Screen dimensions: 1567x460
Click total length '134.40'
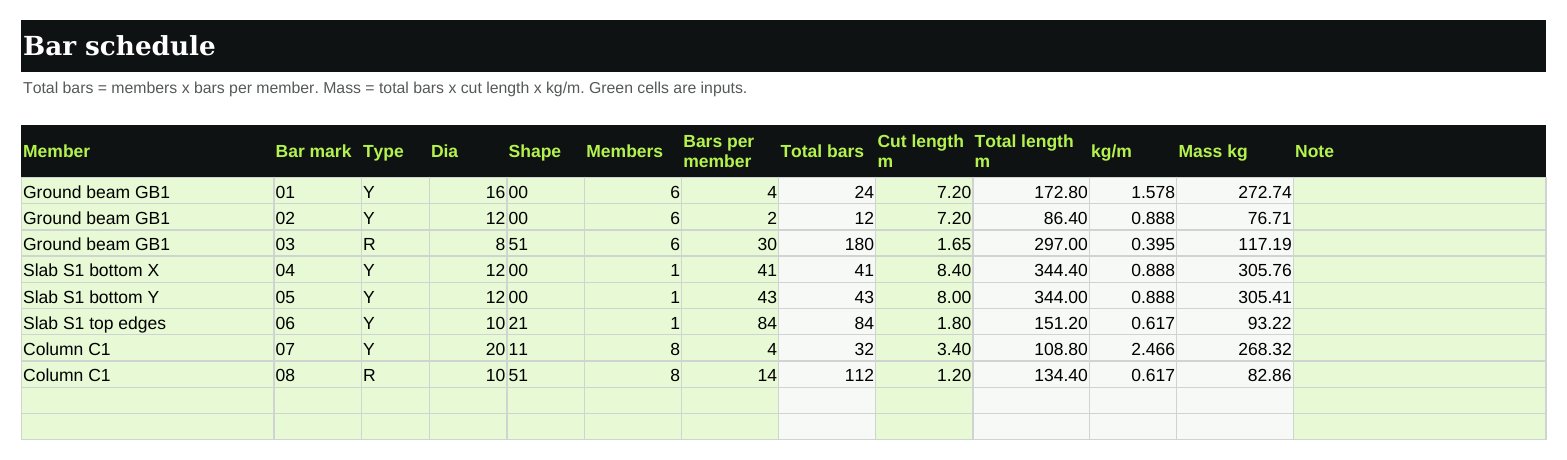[x=1031, y=375]
